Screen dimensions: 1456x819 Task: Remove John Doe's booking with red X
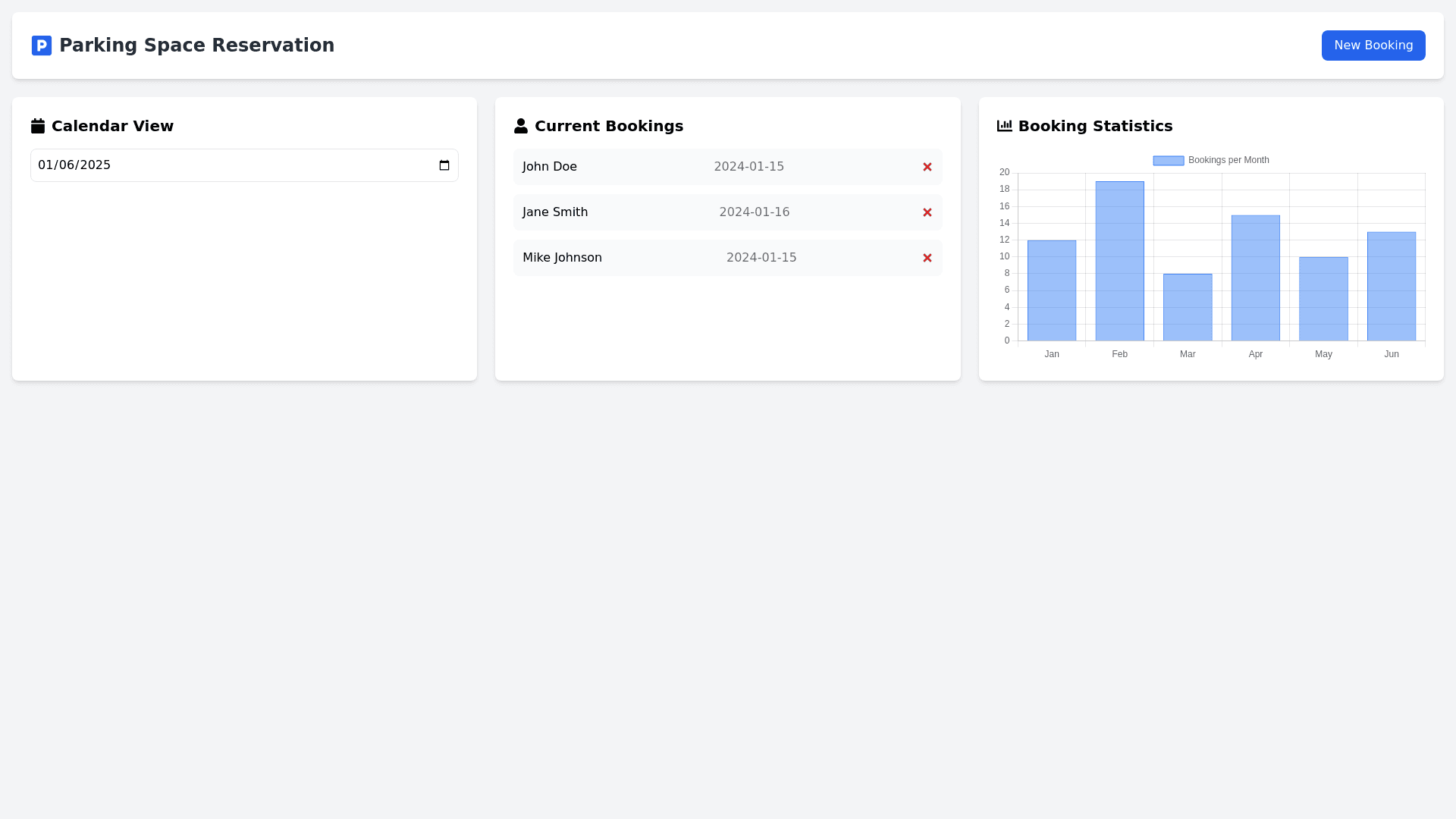click(927, 167)
